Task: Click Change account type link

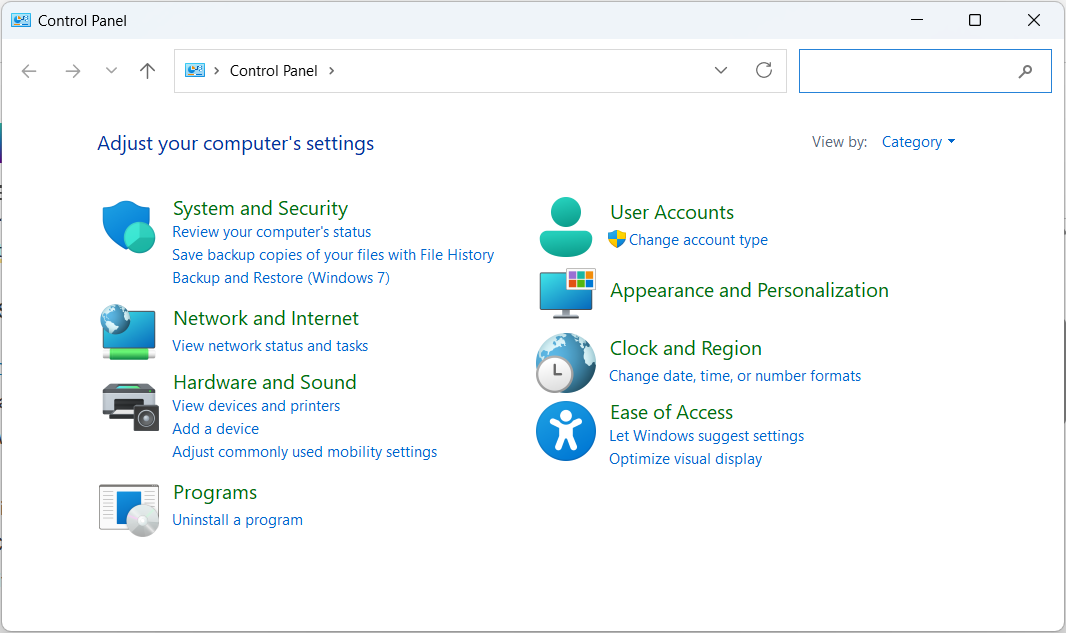Action: [698, 240]
